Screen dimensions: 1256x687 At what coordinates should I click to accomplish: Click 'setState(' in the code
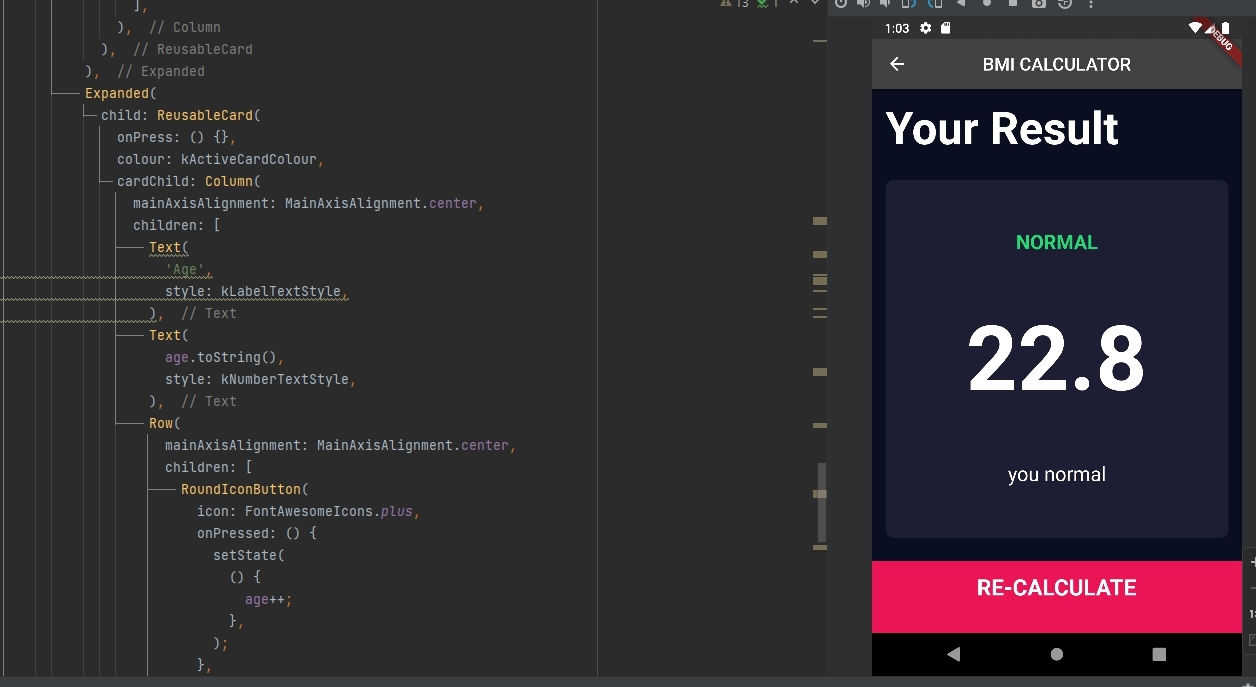click(x=249, y=555)
